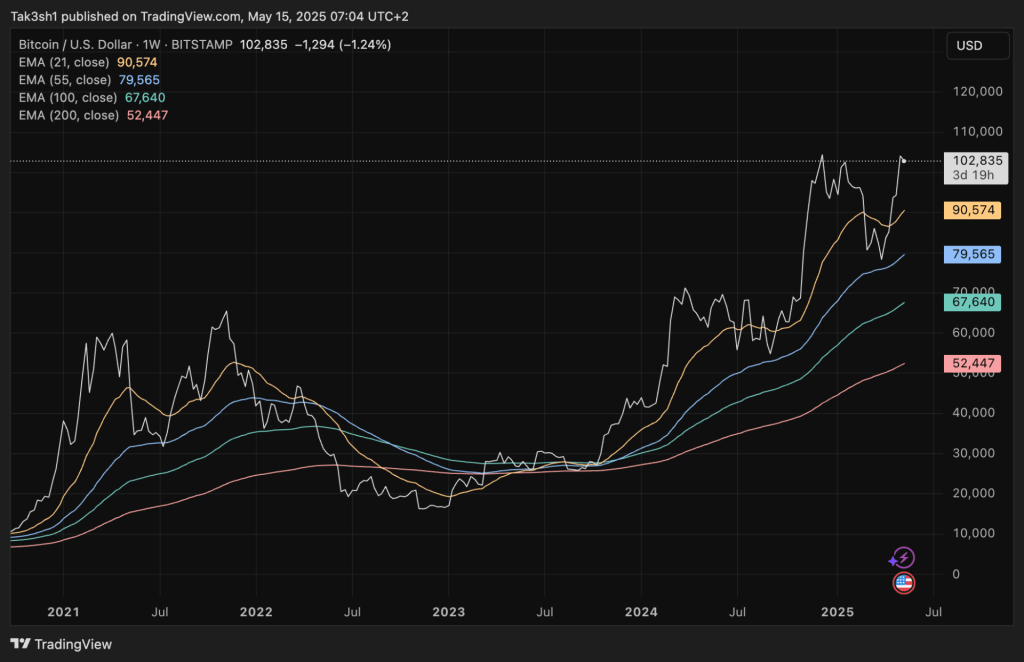Screen dimensions: 1024x662
Task: Click the 102,835 current price label on axis
Action: [x=977, y=160]
